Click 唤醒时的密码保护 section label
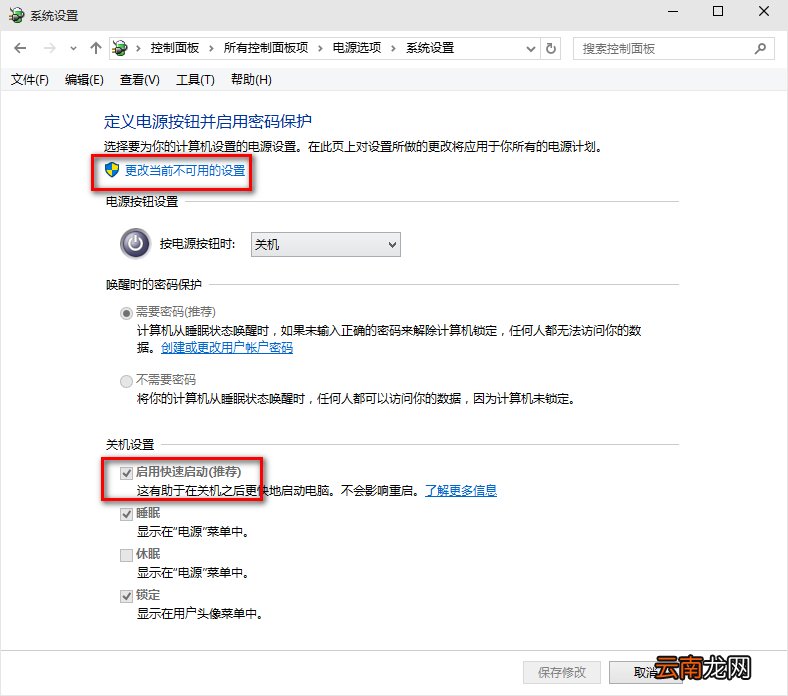 154,285
